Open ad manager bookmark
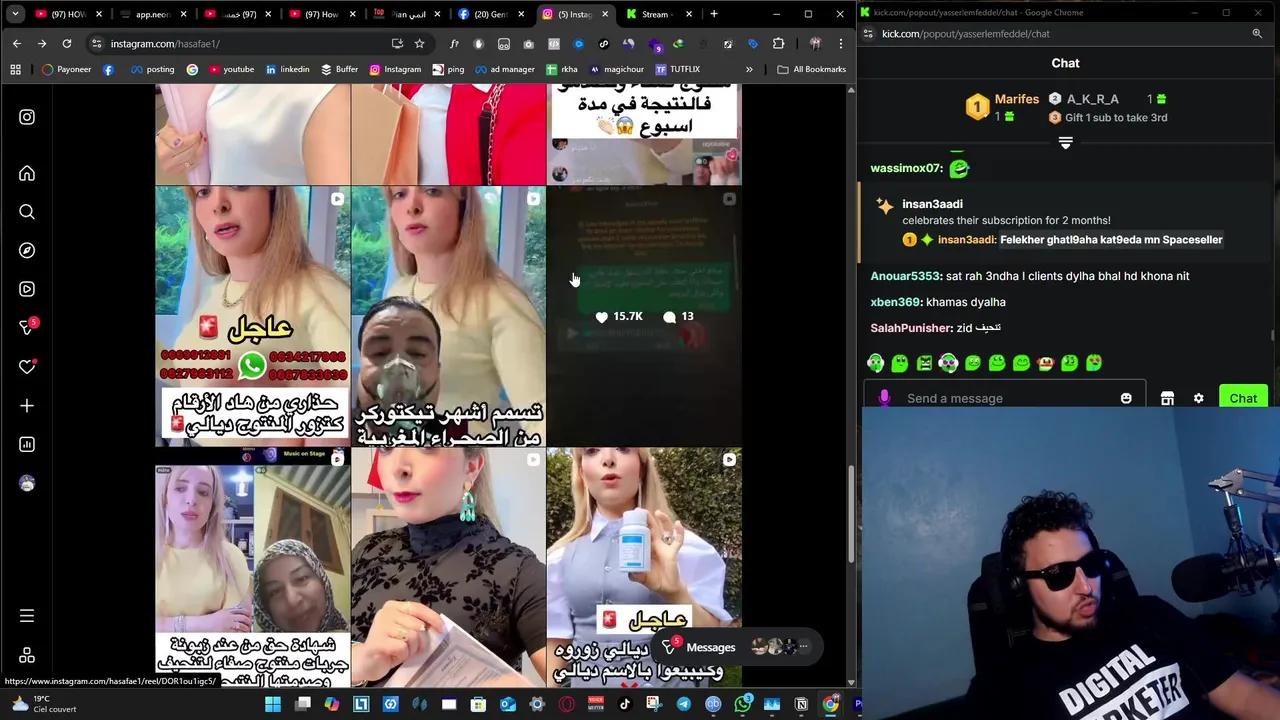This screenshot has width=1280, height=720. click(503, 69)
